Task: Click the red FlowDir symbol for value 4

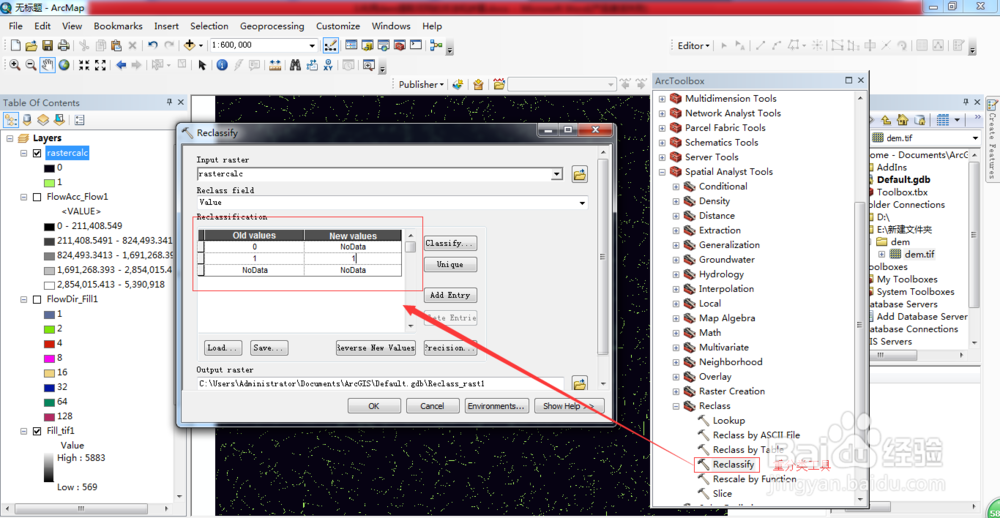Action: (x=49, y=343)
